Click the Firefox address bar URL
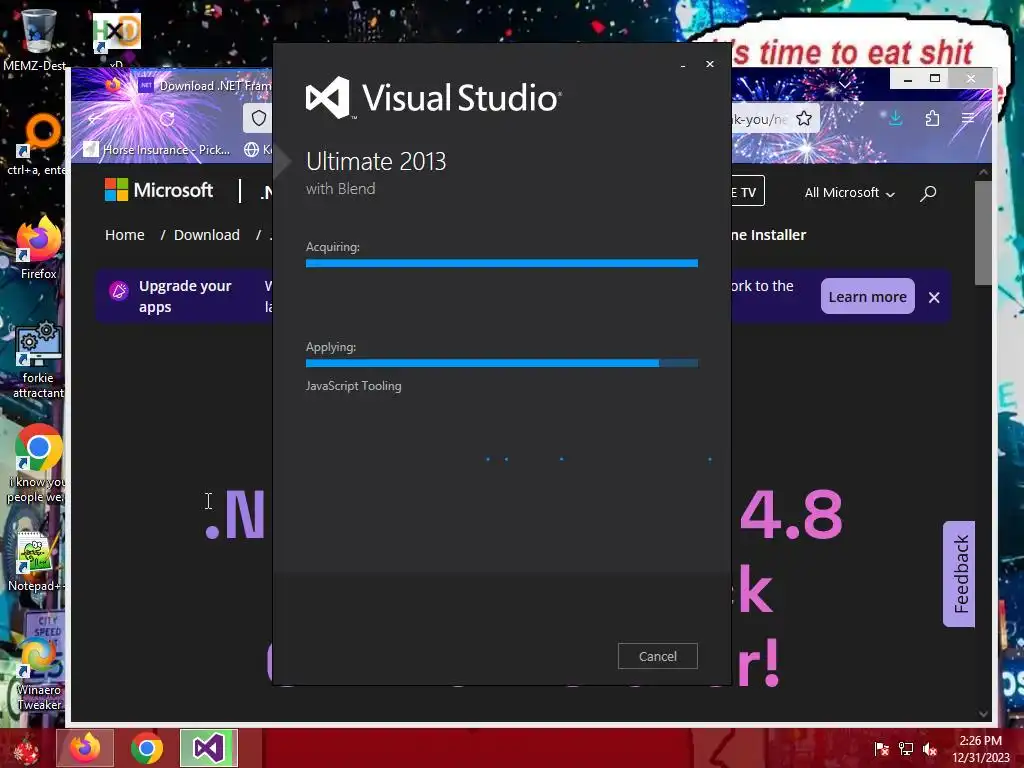 (x=760, y=120)
